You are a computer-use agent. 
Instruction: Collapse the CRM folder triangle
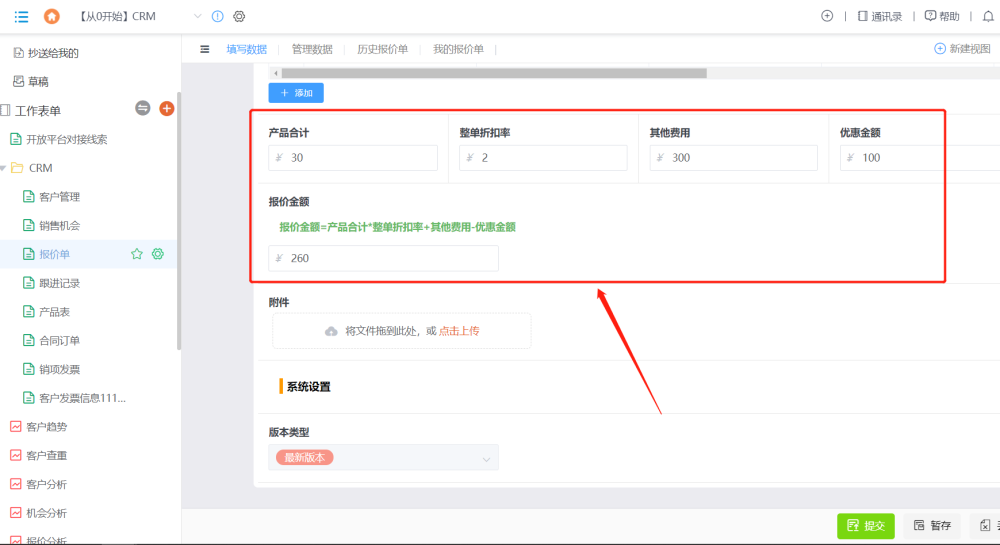pyautogui.click(x=4, y=168)
